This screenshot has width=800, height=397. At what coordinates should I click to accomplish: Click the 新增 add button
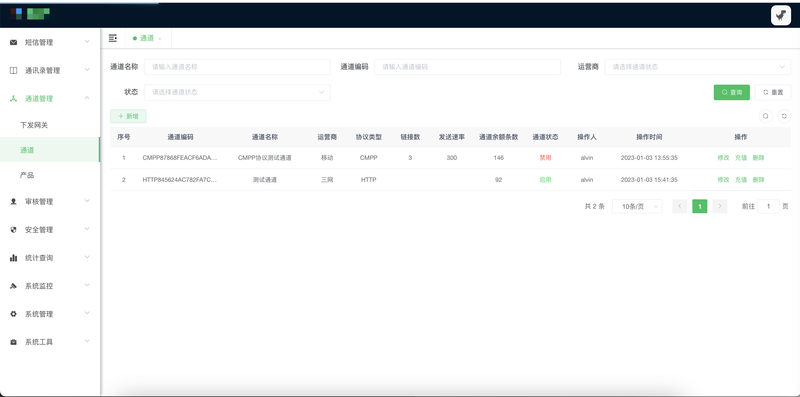tap(128, 116)
